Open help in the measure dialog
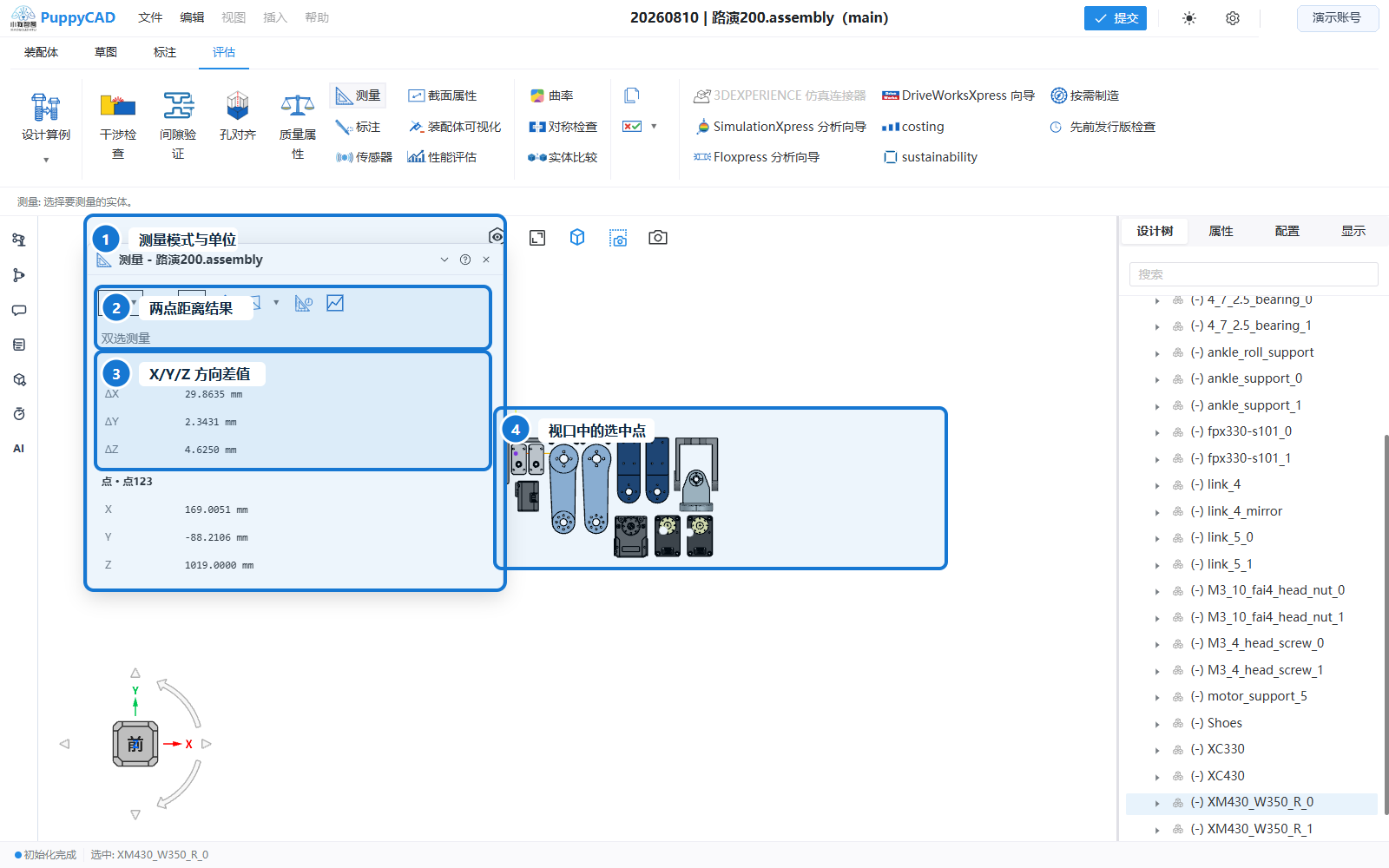Viewport: 1389px width, 868px height. [x=465, y=260]
